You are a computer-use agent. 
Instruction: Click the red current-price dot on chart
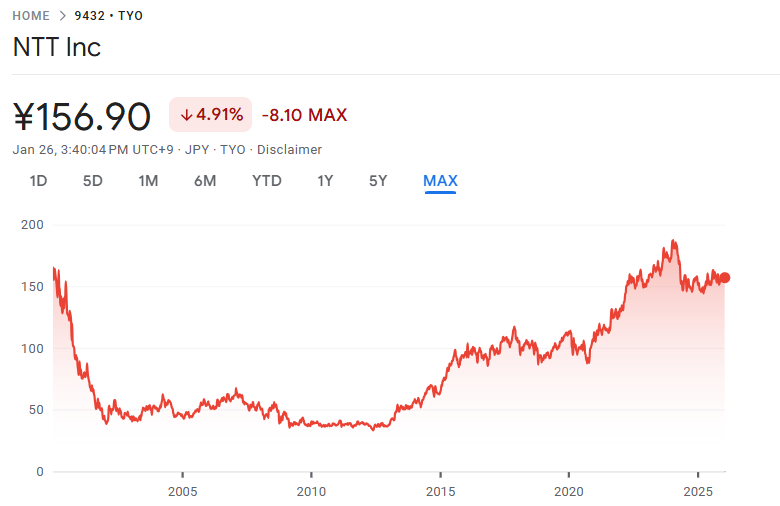click(725, 278)
